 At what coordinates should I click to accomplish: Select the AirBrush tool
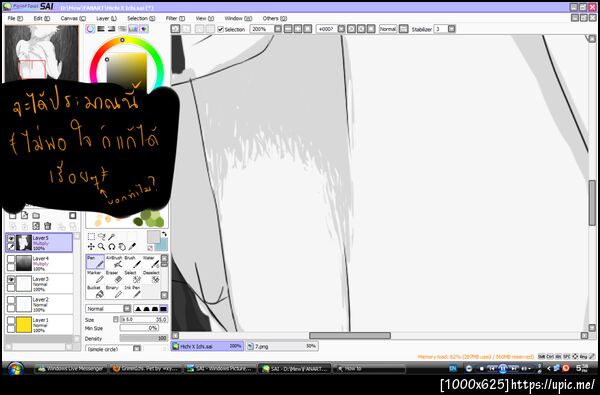114,262
